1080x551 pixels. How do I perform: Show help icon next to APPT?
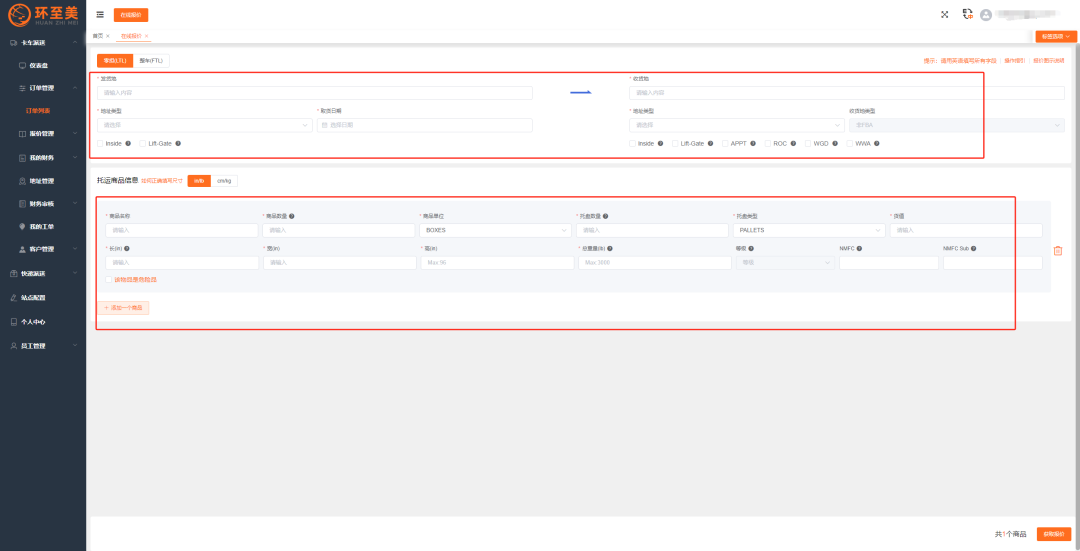click(x=753, y=143)
